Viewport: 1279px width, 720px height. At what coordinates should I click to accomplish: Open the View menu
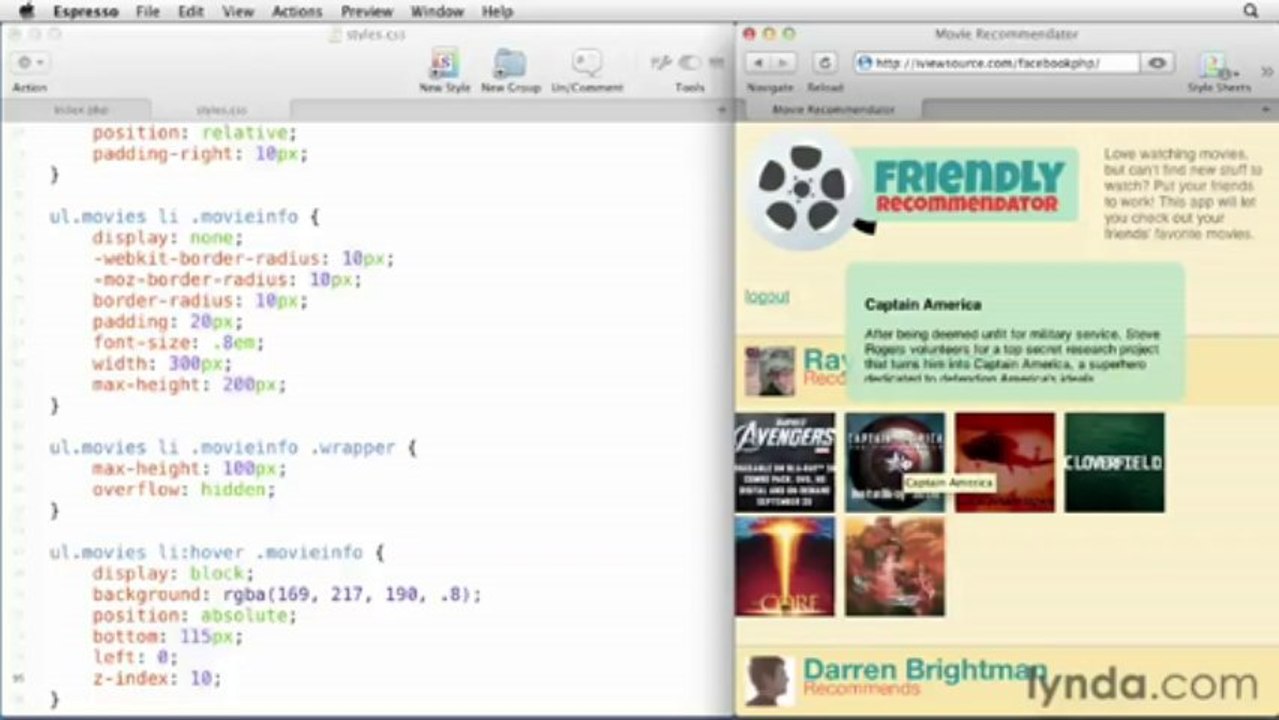tap(238, 11)
